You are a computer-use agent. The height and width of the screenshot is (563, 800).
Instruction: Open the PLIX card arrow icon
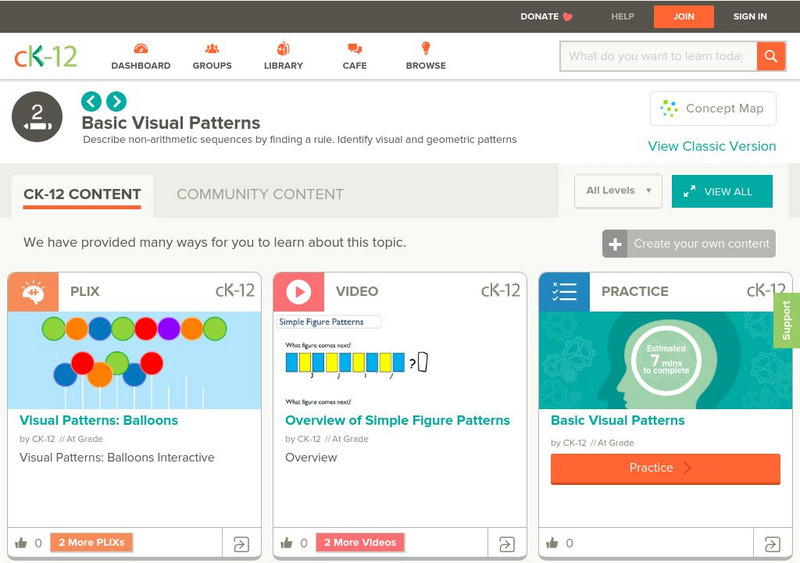tap(241, 544)
